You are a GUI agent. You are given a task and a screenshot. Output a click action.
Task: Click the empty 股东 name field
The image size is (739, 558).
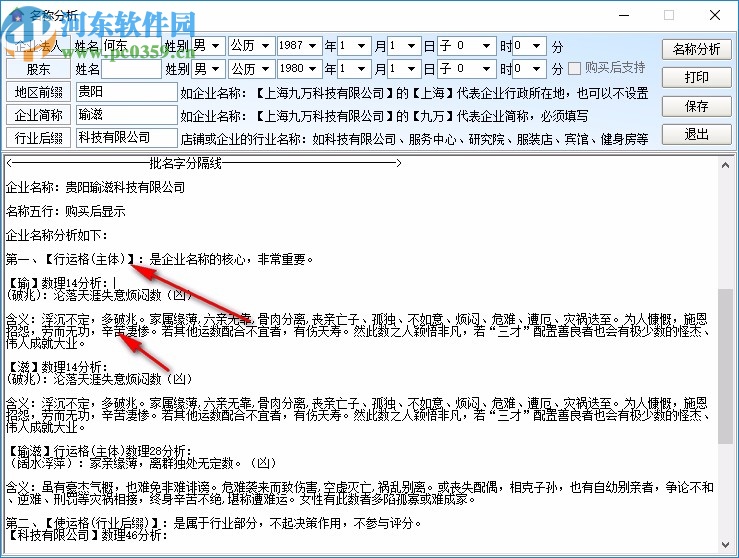tap(131, 69)
